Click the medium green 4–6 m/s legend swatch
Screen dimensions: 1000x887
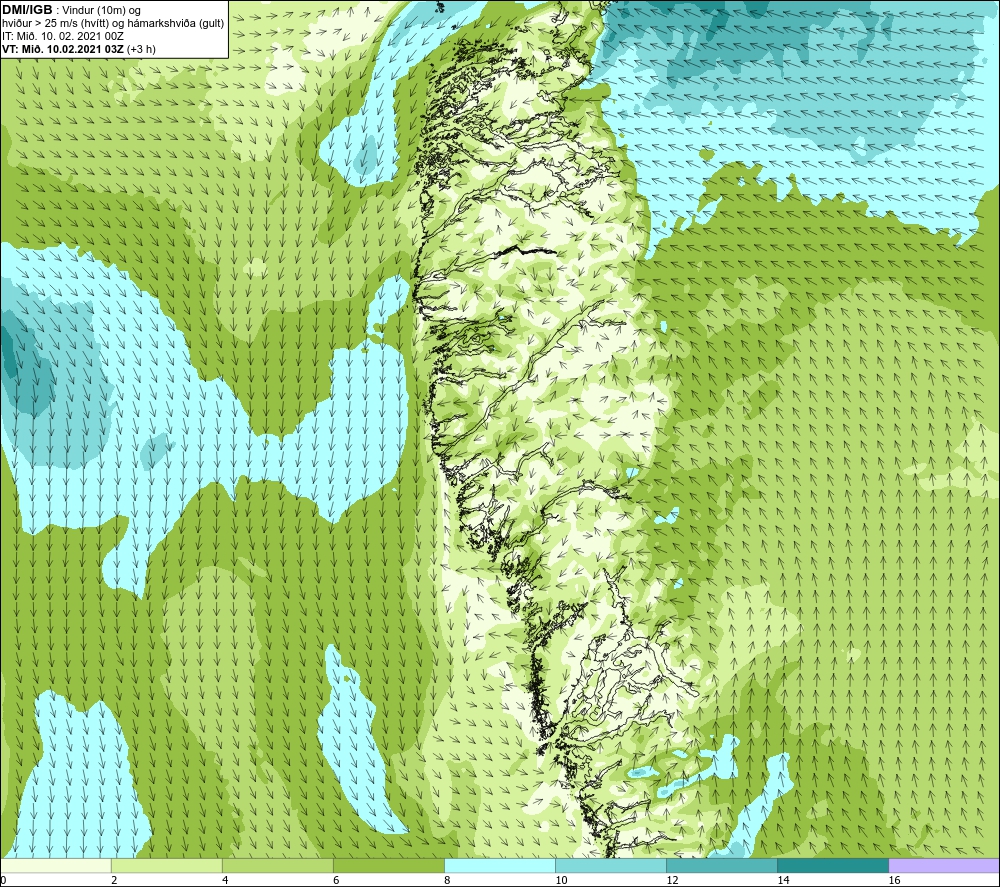click(277, 865)
